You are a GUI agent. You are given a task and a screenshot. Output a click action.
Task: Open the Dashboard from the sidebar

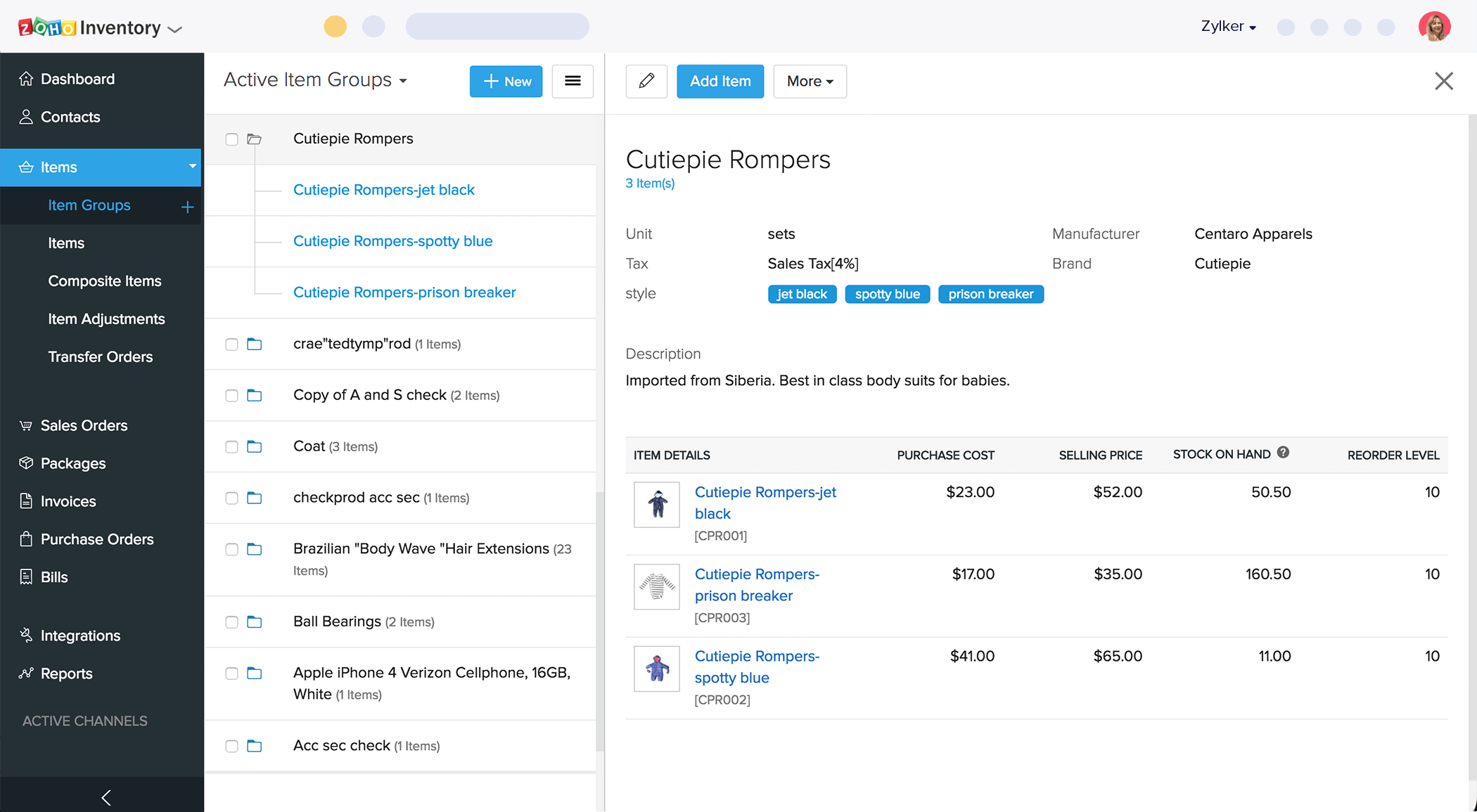pyautogui.click(x=77, y=79)
